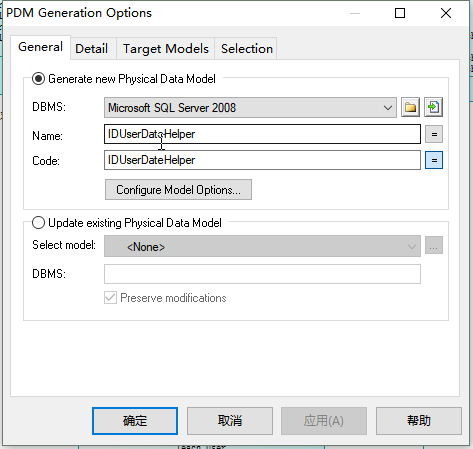Toggle the Preserve modifications checkbox
Viewport: 473px width, 449px height.
pyautogui.click(x=110, y=298)
